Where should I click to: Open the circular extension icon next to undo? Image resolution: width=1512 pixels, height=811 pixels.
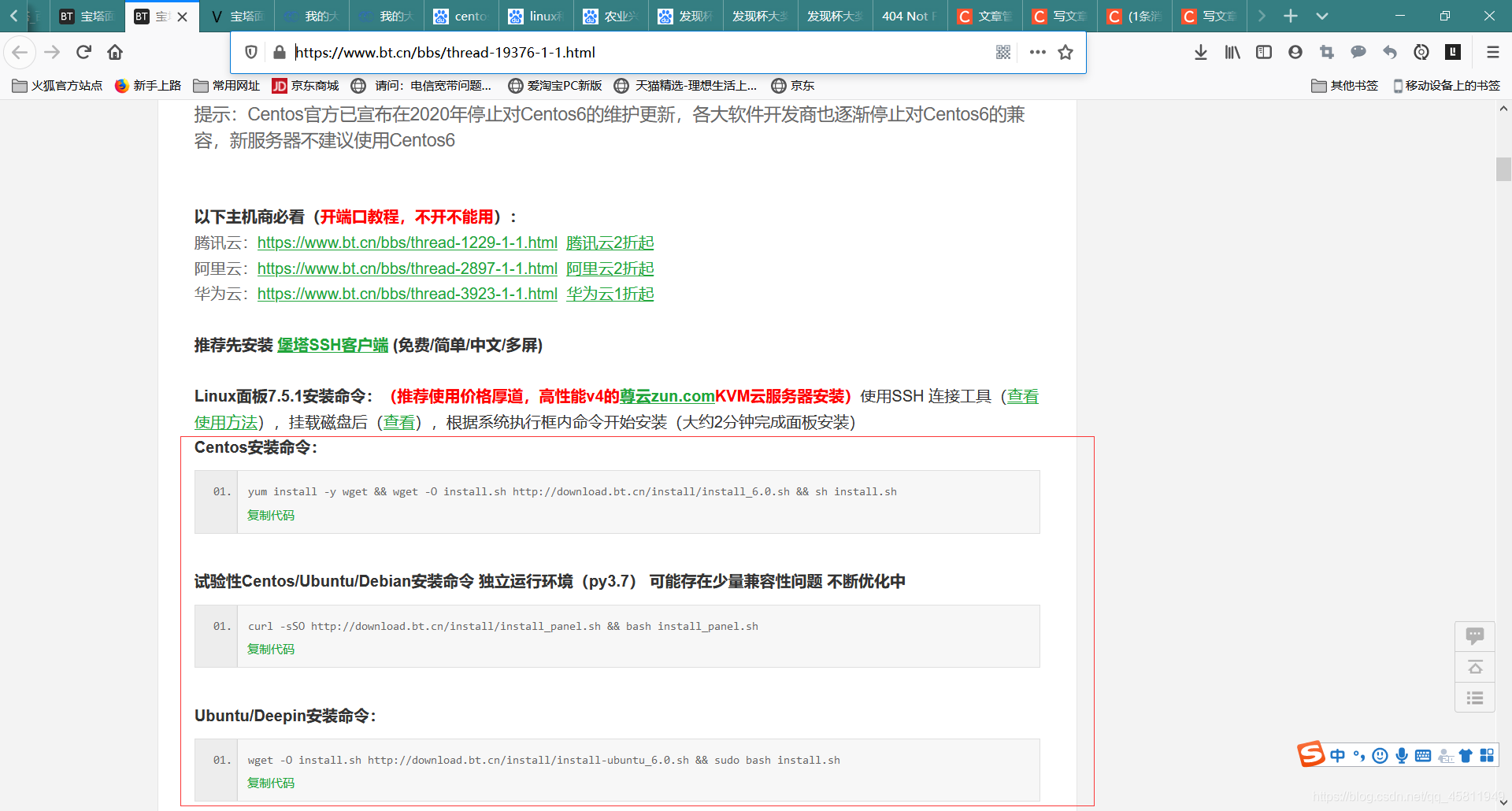click(1421, 52)
